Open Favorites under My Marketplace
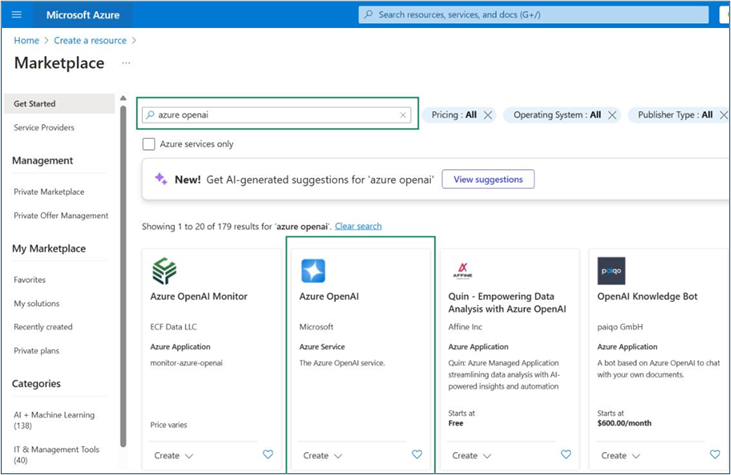 [30, 280]
